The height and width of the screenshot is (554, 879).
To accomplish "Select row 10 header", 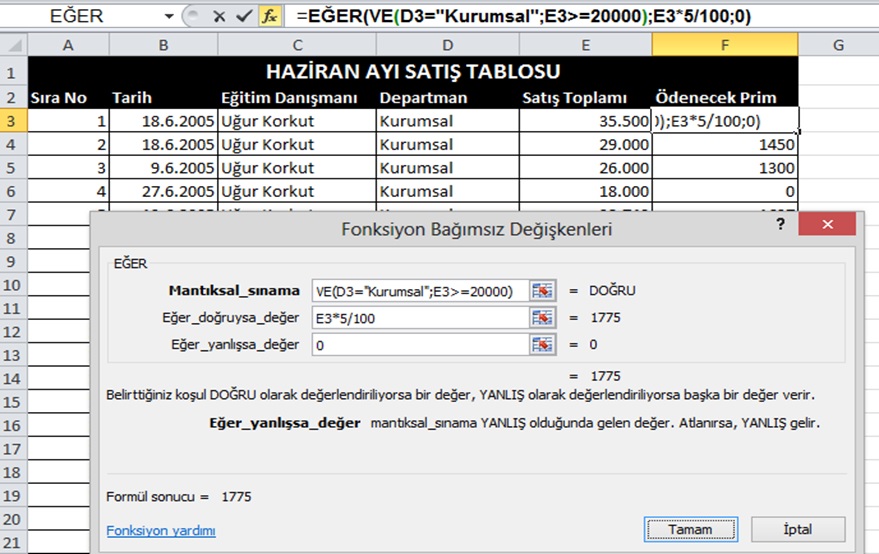I will point(13,285).
